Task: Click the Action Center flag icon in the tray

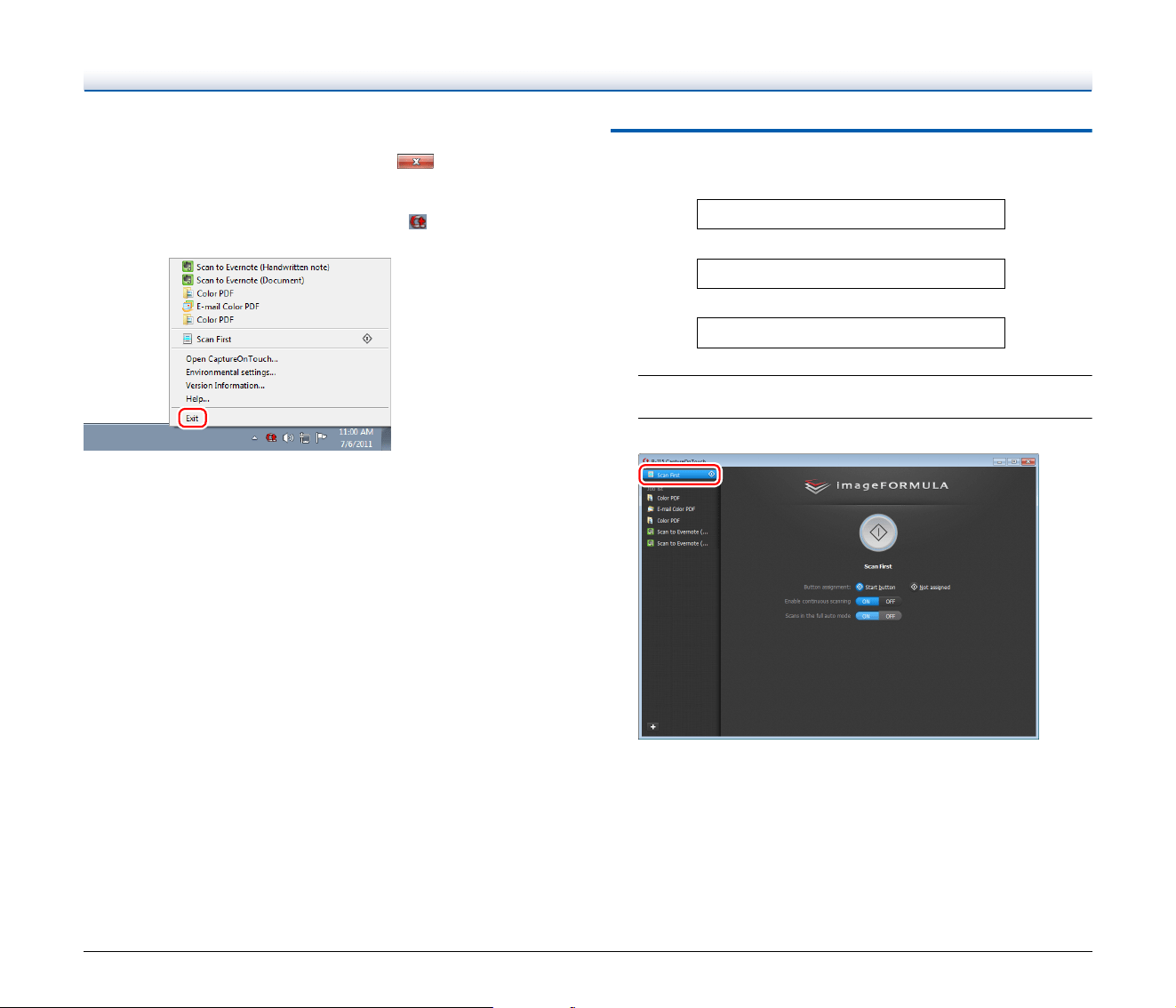Action: pyautogui.click(x=321, y=438)
